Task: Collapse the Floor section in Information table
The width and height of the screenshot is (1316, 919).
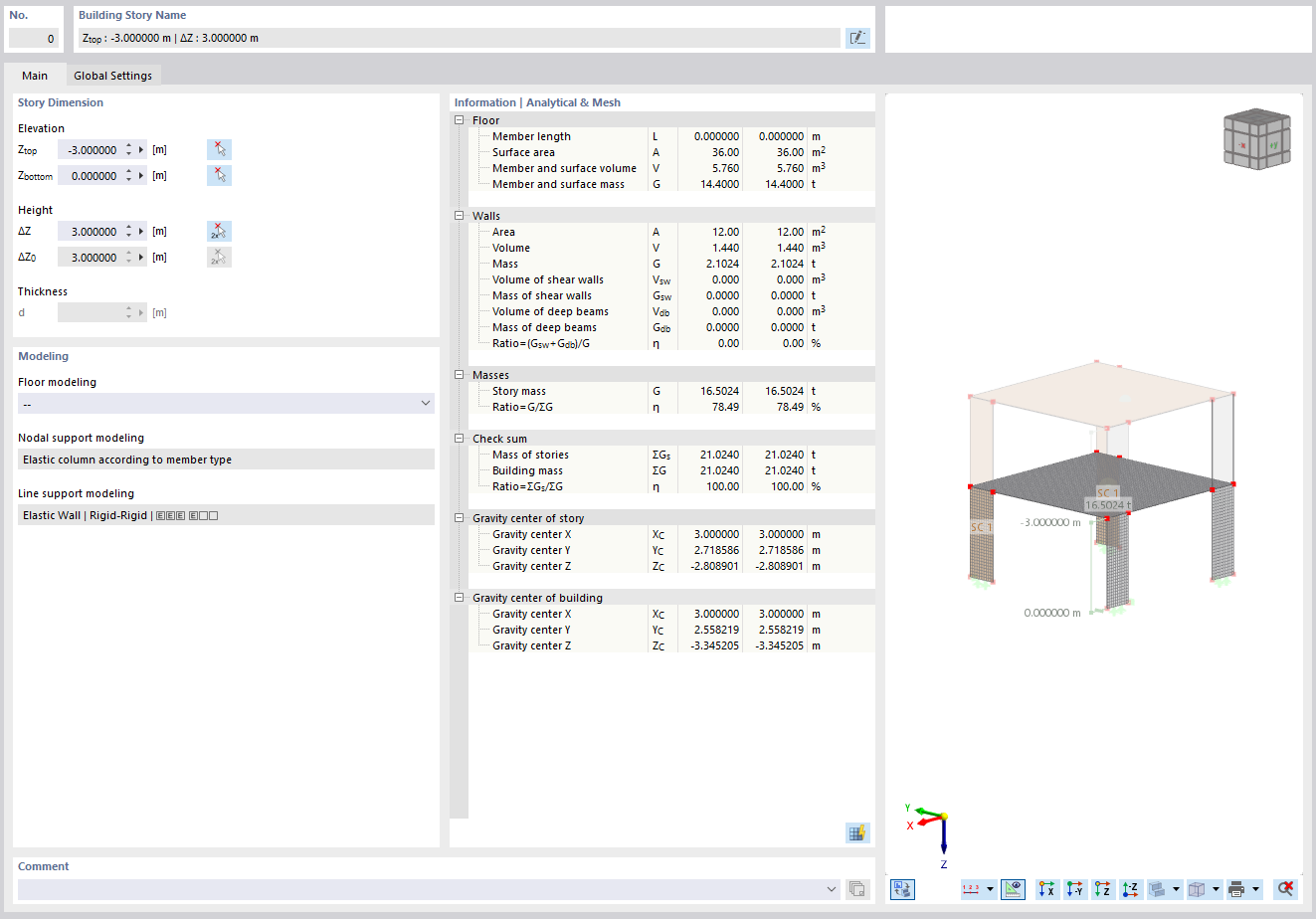Action: 460,120
